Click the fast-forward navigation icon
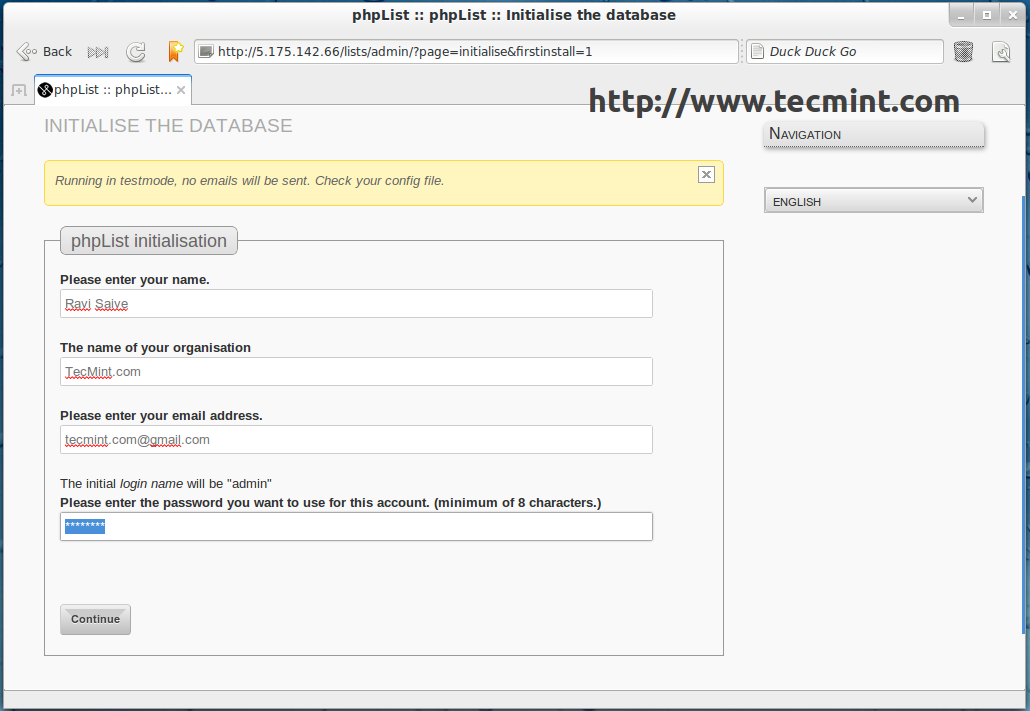The height and width of the screenshot is (711, 1030). point(98,52)
